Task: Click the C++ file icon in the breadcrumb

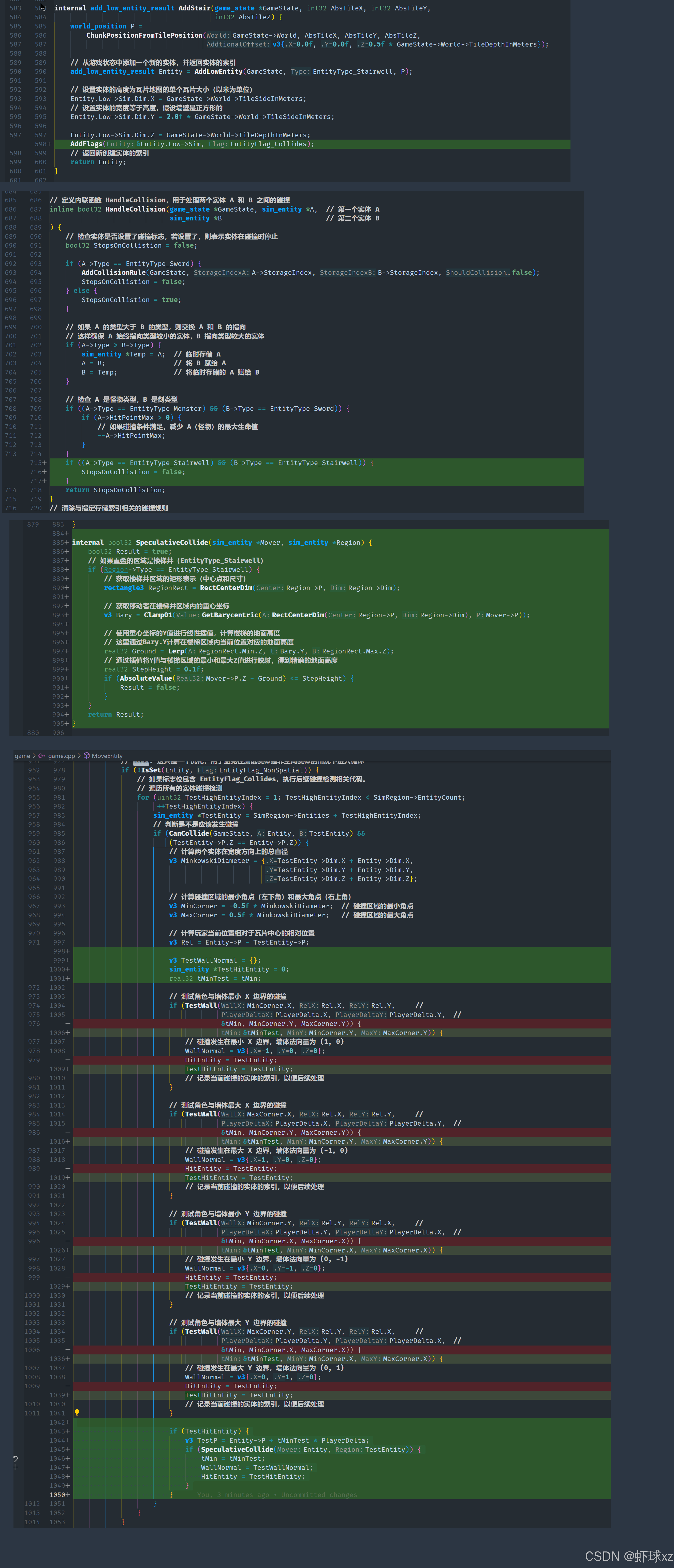Action: 42,755
